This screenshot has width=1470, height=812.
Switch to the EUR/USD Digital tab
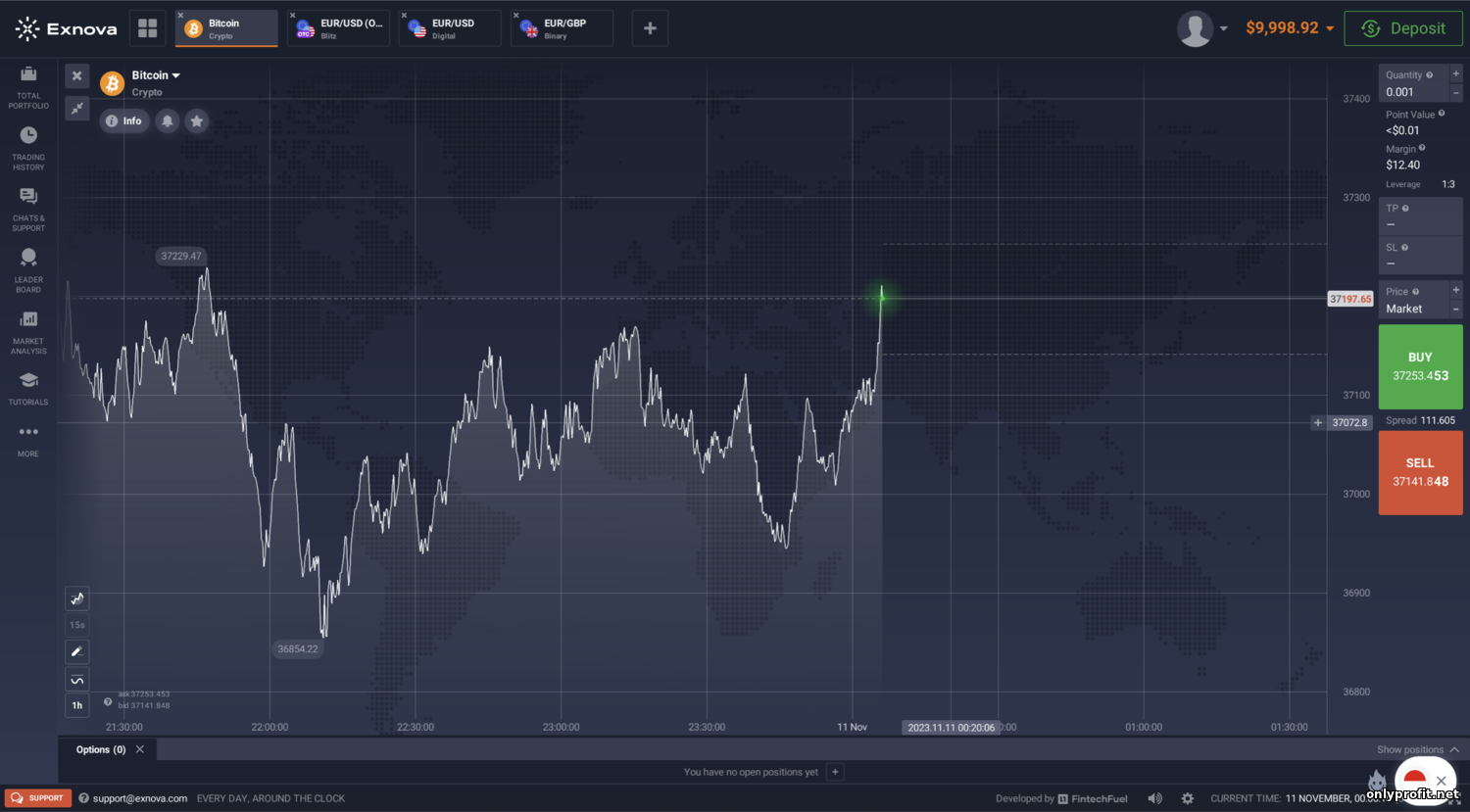[x=451, y=28]
